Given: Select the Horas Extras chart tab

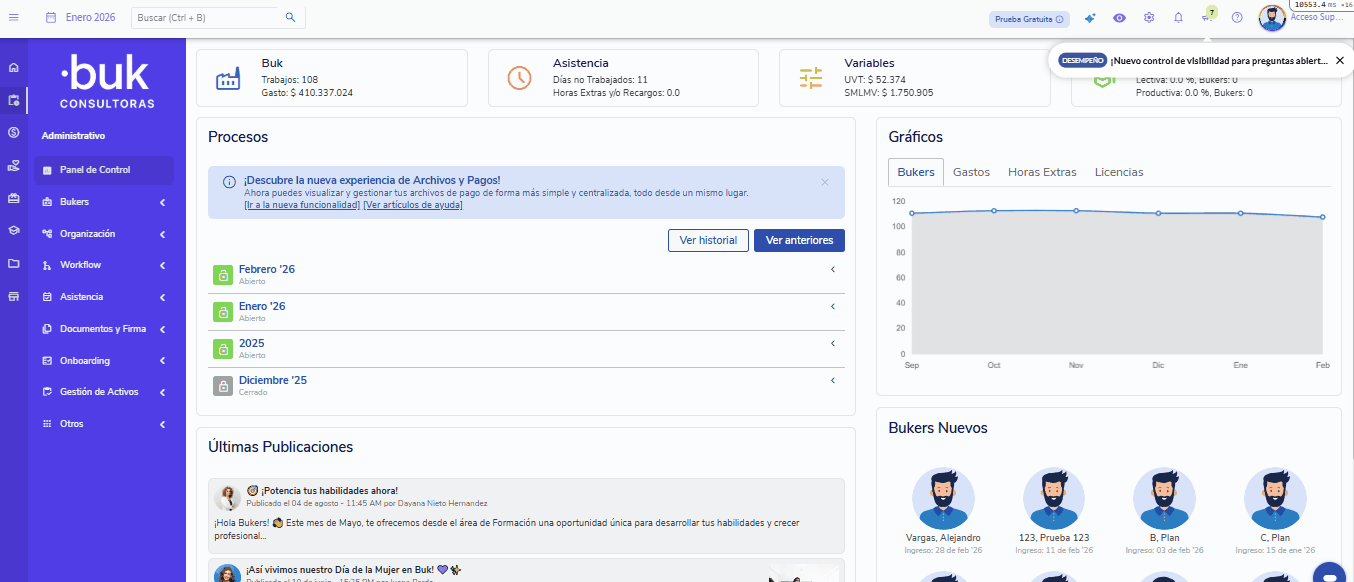Looking at the screenshot, I should (x=1042, y=172).
